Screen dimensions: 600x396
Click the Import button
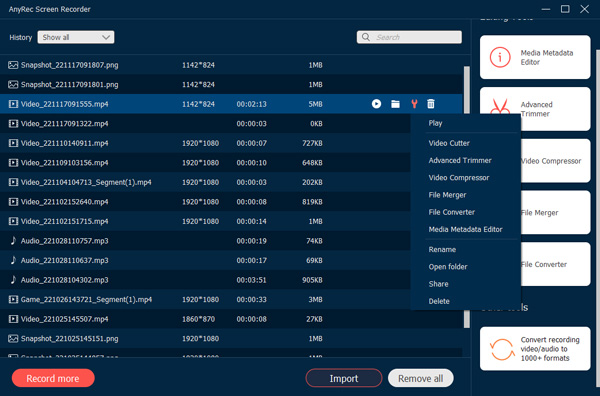click(x=344, y=378)
